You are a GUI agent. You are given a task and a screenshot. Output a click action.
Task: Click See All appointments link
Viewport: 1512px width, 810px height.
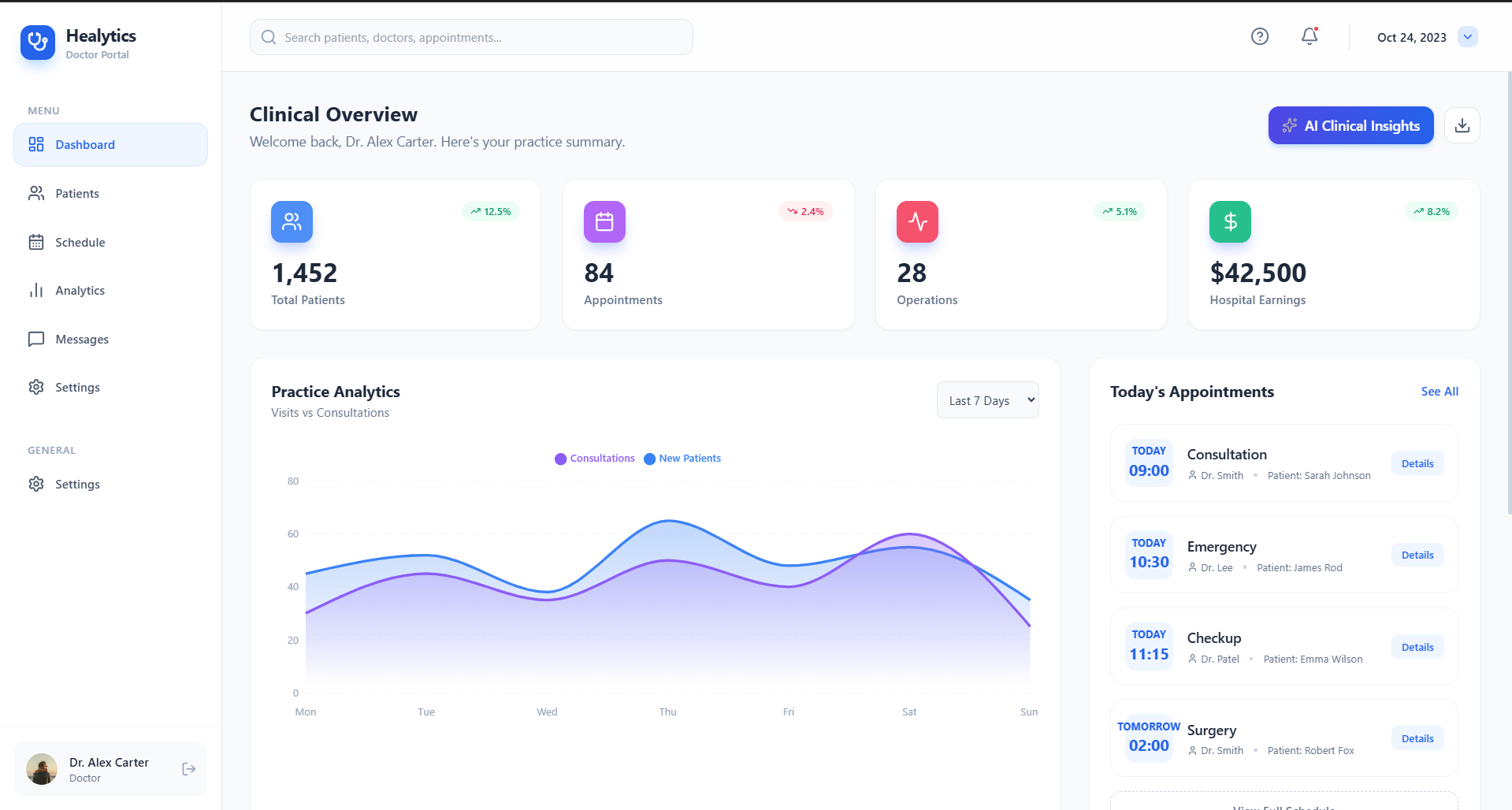[x=1440, y=392]
